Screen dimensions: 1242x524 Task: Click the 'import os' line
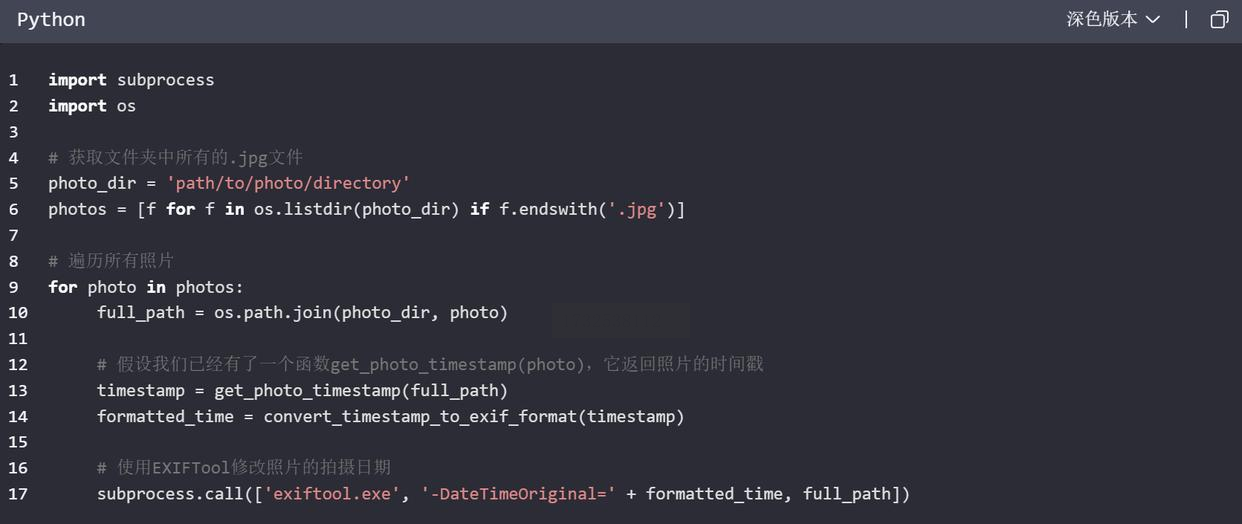pyautogui.click(x=92, y=106)
